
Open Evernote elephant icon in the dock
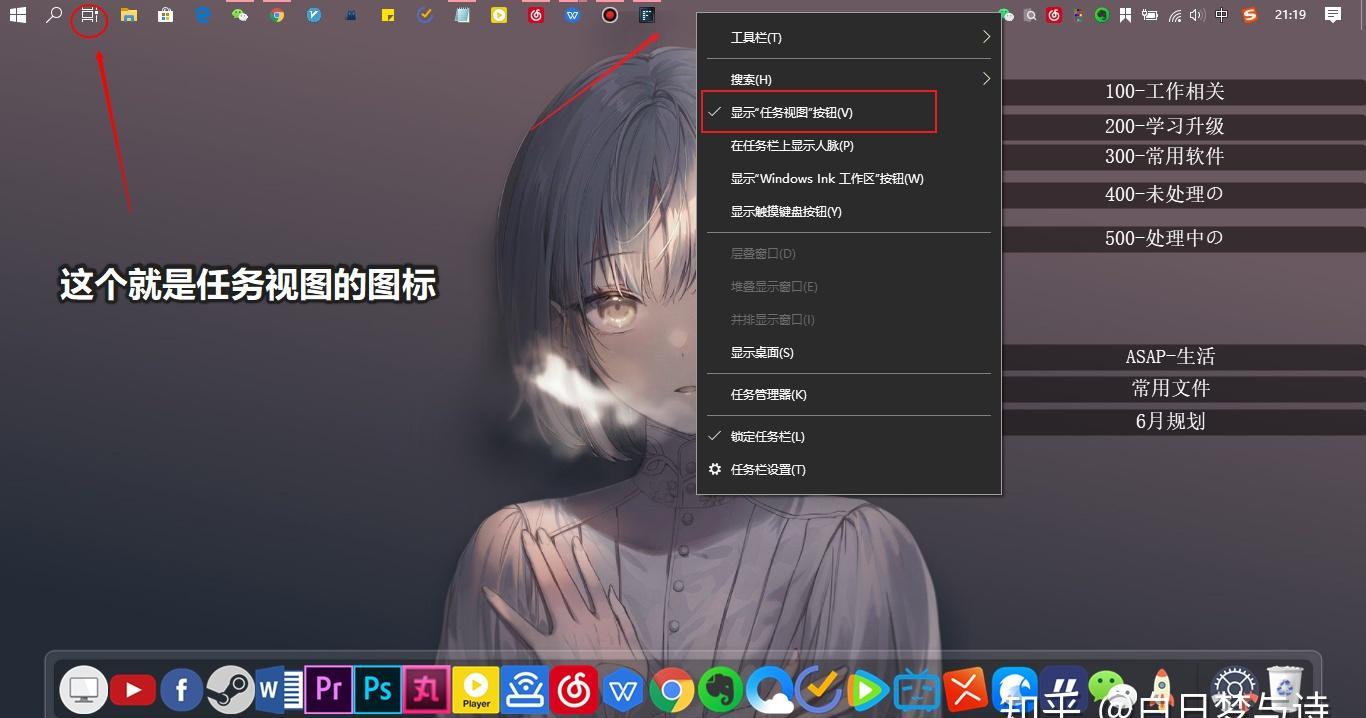click(721, 690)
